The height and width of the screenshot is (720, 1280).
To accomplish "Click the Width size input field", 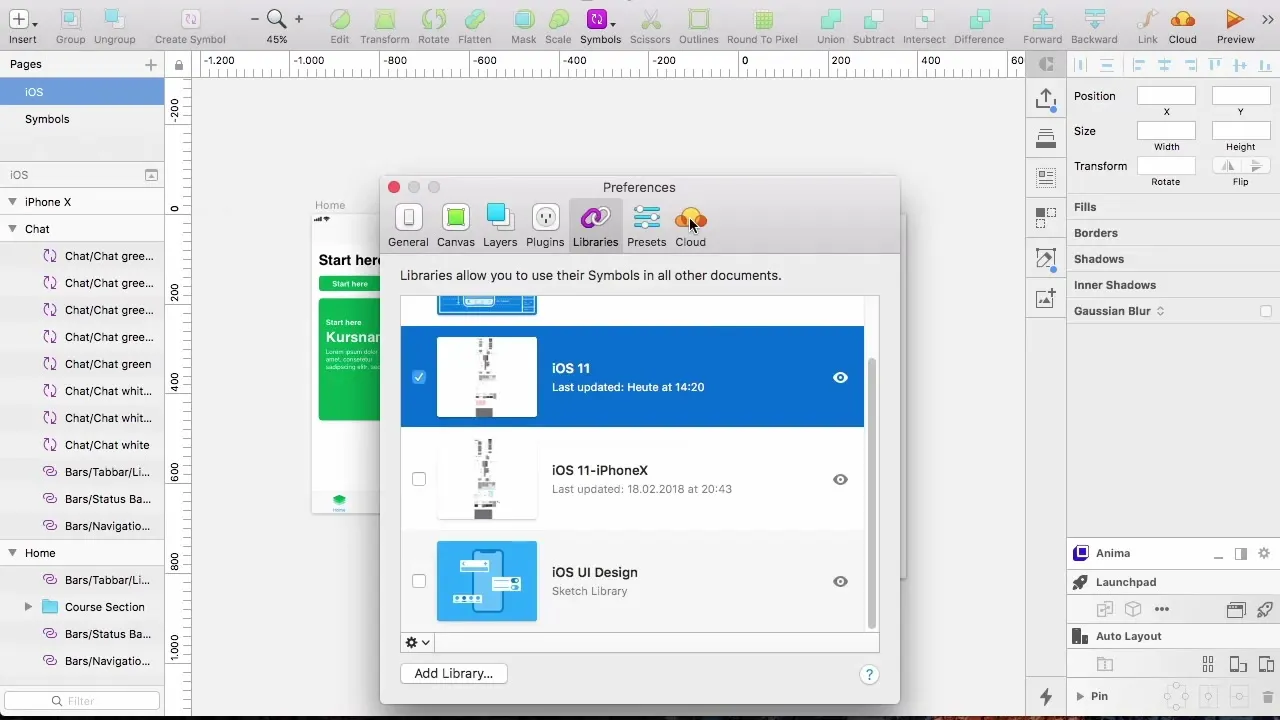I will [x=1166, y=131].
